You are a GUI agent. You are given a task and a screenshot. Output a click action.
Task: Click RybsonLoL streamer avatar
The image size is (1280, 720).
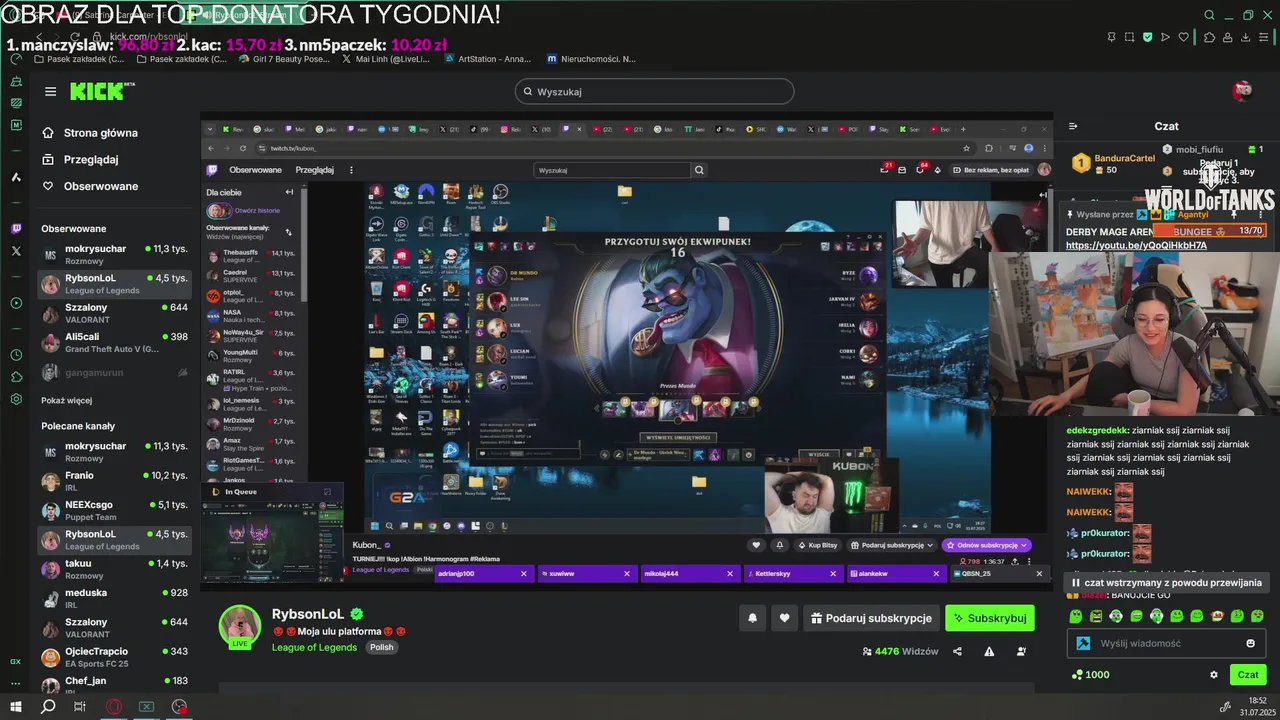point(240,626)
